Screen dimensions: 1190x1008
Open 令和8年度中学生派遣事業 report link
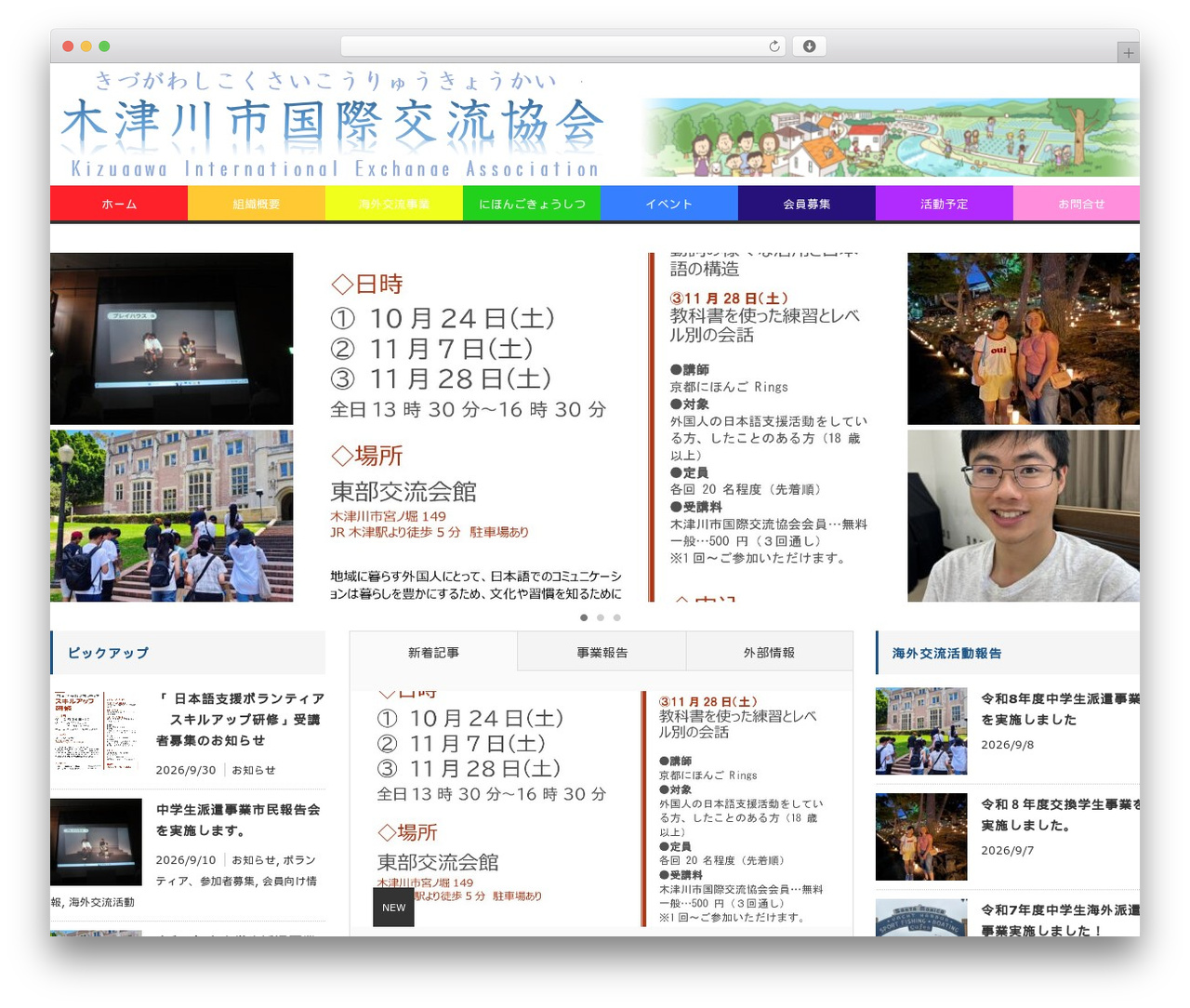click(x=1060, y=709)
